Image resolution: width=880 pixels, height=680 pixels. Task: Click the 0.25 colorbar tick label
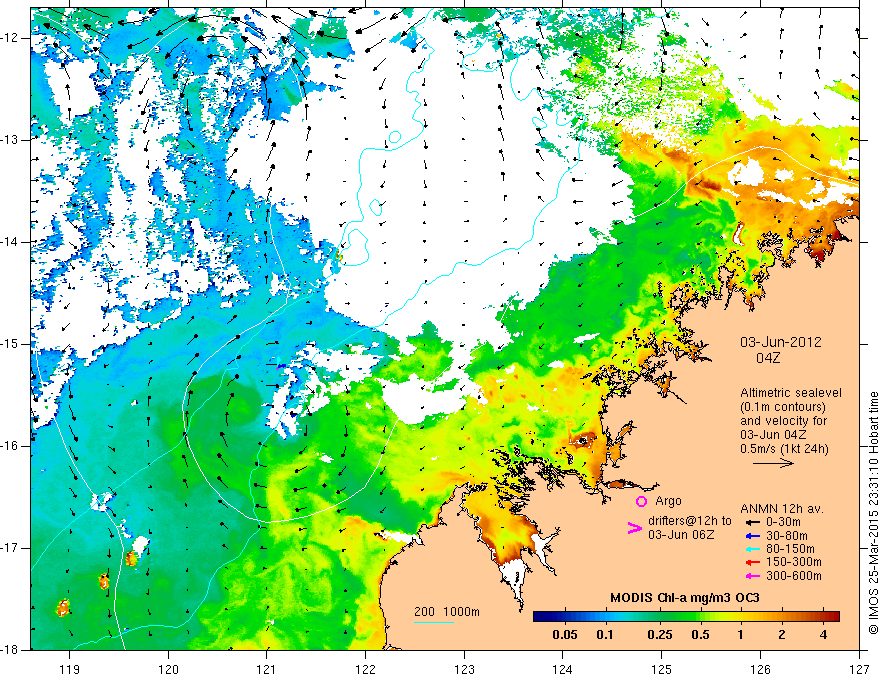[x=659, y=635]
